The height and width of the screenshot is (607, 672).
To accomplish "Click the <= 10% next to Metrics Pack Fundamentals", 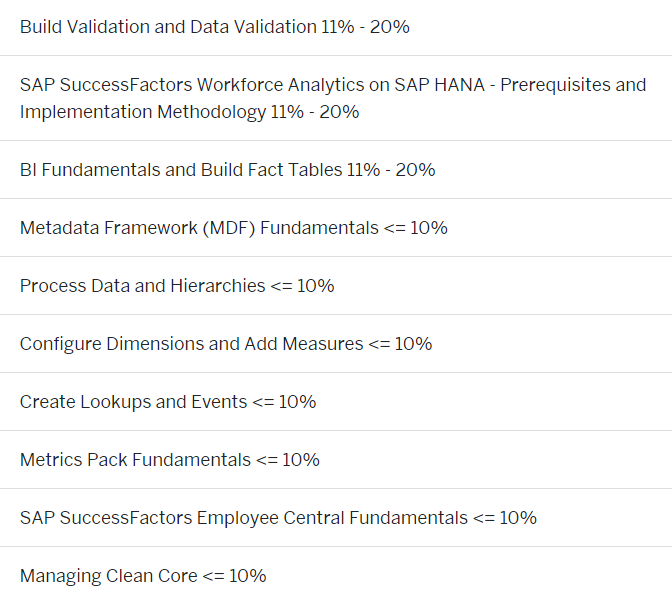I will coord(288,460).
